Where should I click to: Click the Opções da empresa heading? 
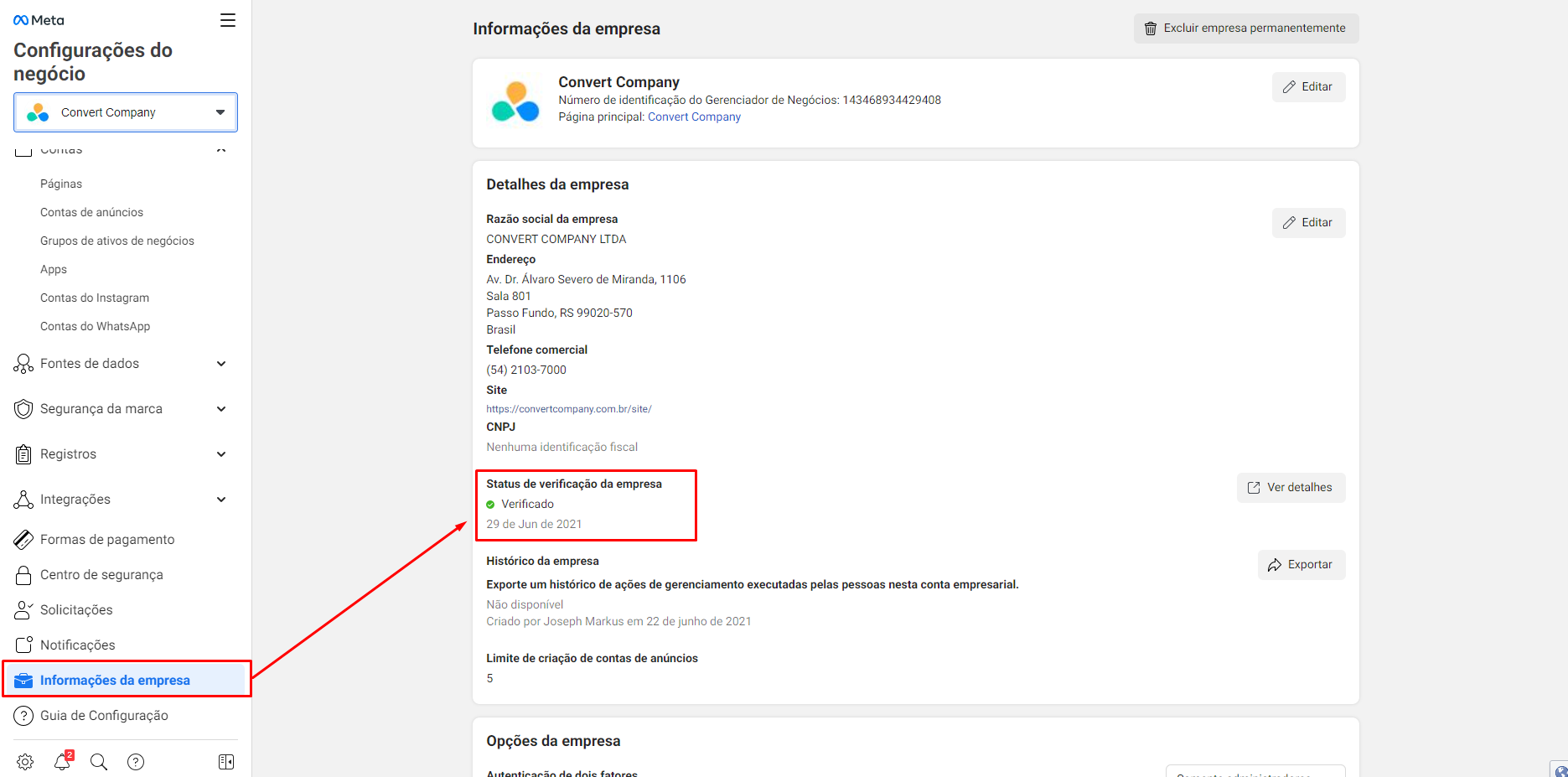(553, 741)
